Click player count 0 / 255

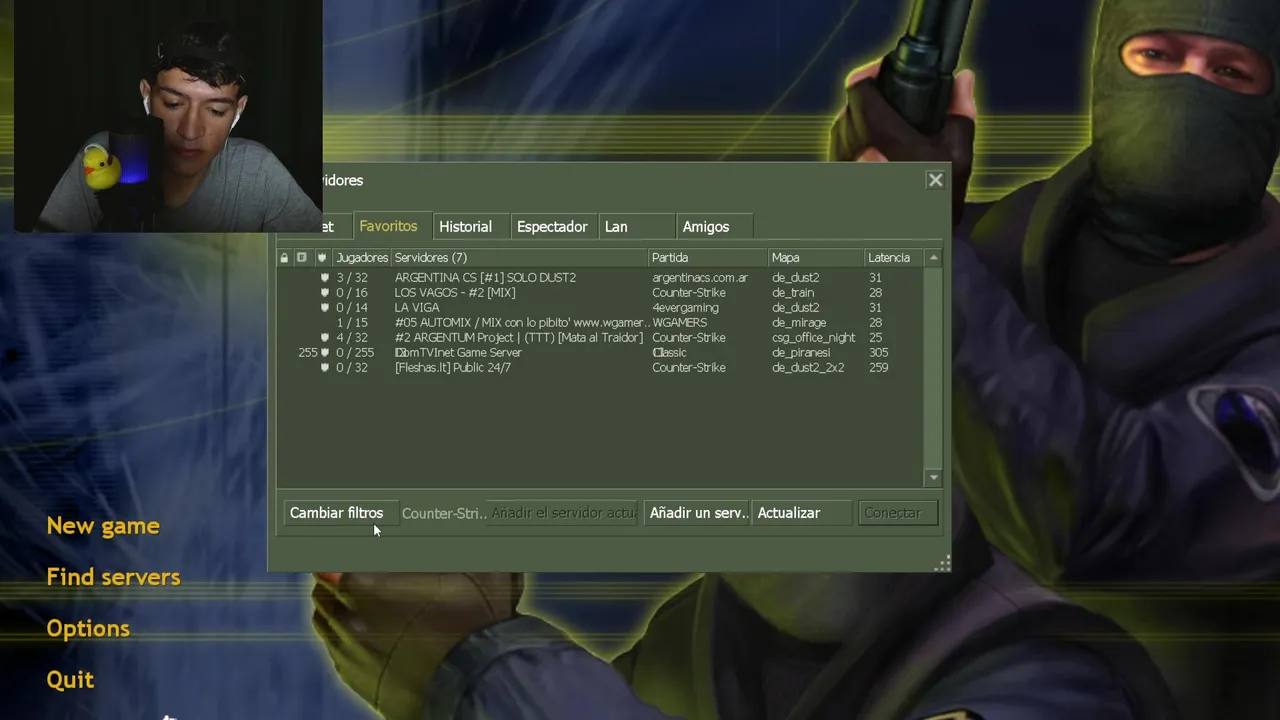coord(355,353)
